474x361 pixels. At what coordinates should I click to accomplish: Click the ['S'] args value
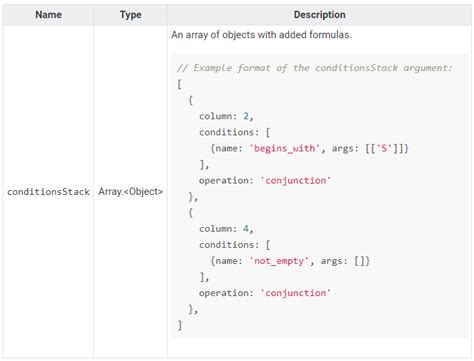click(x=384, y=148)
